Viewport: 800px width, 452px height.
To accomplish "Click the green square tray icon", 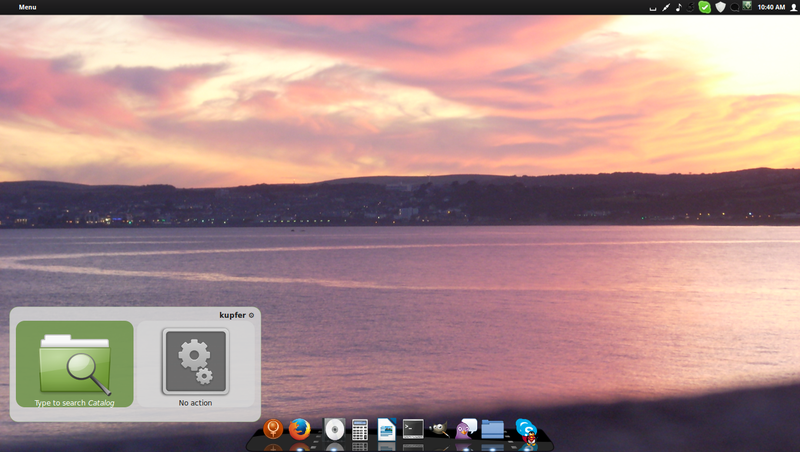I will 747,6.
